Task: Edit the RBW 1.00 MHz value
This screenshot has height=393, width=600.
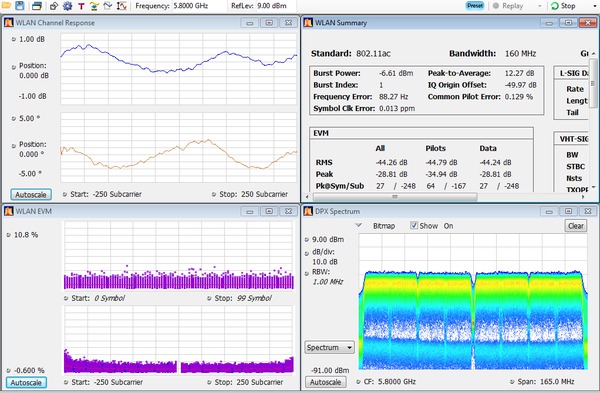Action: (x=328, y=282)
